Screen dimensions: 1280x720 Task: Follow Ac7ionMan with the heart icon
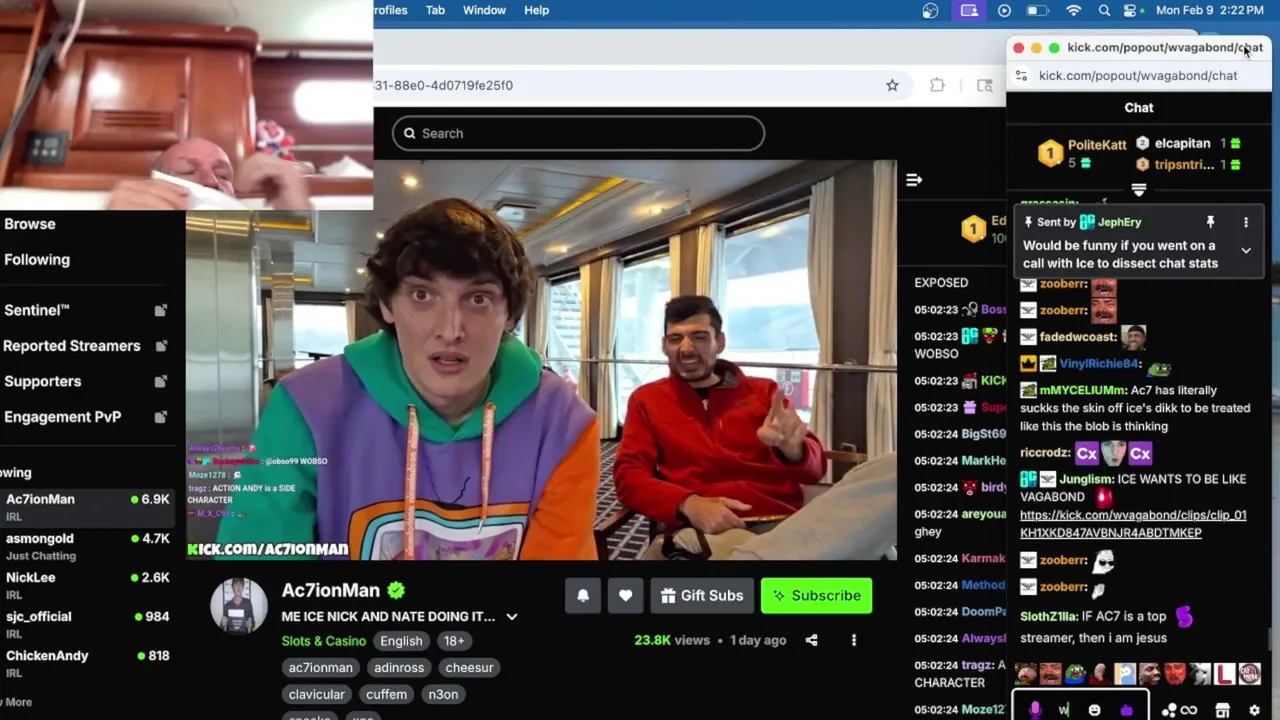[625, 595]
